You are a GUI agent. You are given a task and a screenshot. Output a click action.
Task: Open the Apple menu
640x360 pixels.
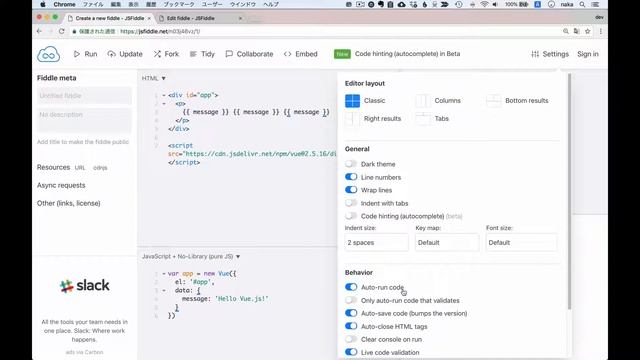click(43, 4)
